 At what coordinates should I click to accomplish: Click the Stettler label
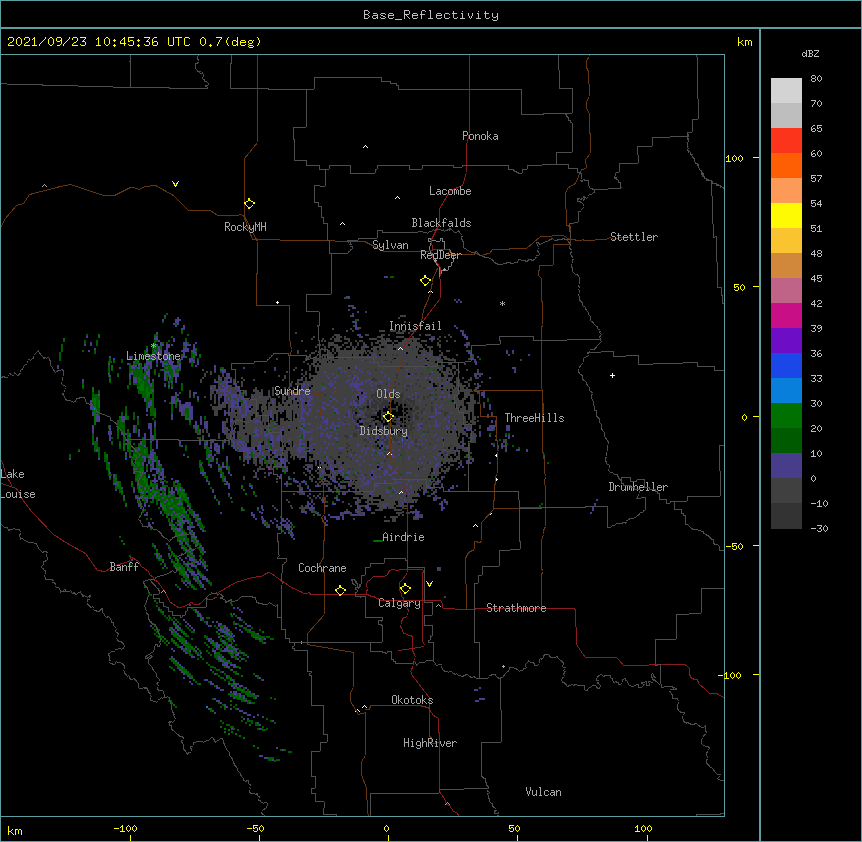coord(634,237)
